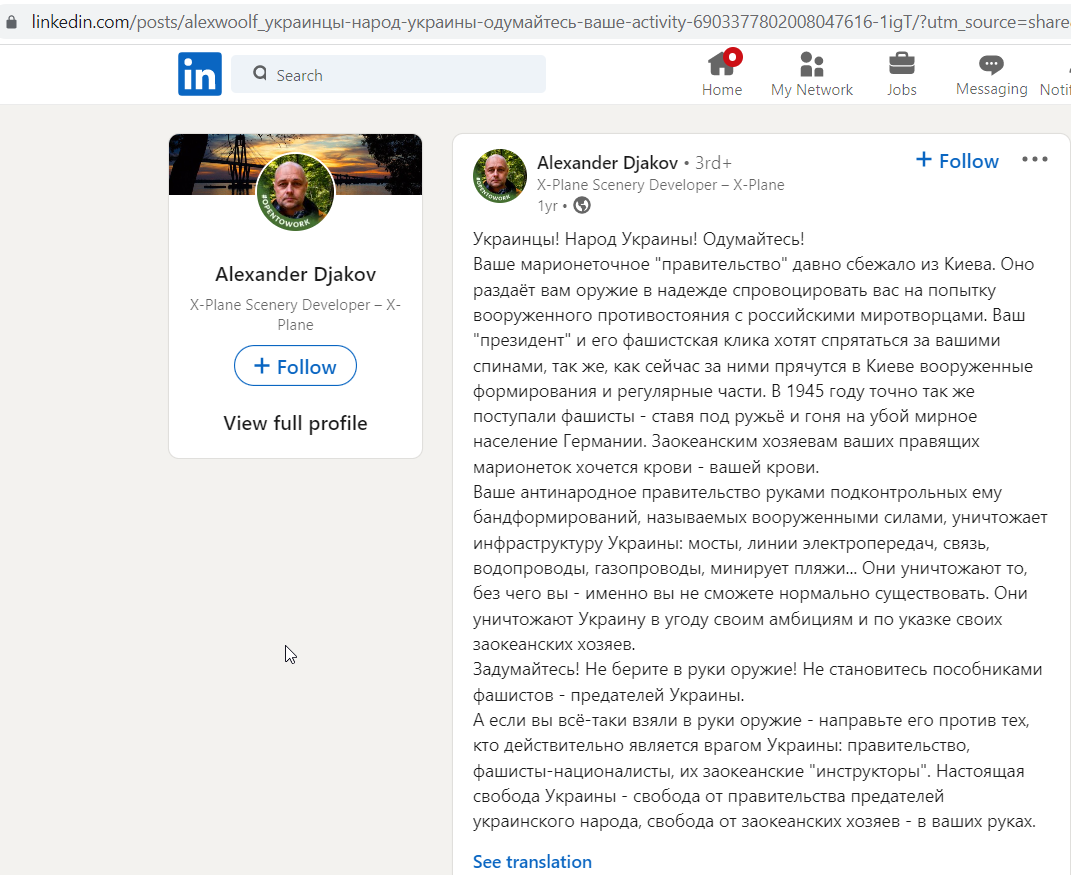1071x875 pixels.
Task: Select Messaging label in navigation
Action: (x=991, y=89)
